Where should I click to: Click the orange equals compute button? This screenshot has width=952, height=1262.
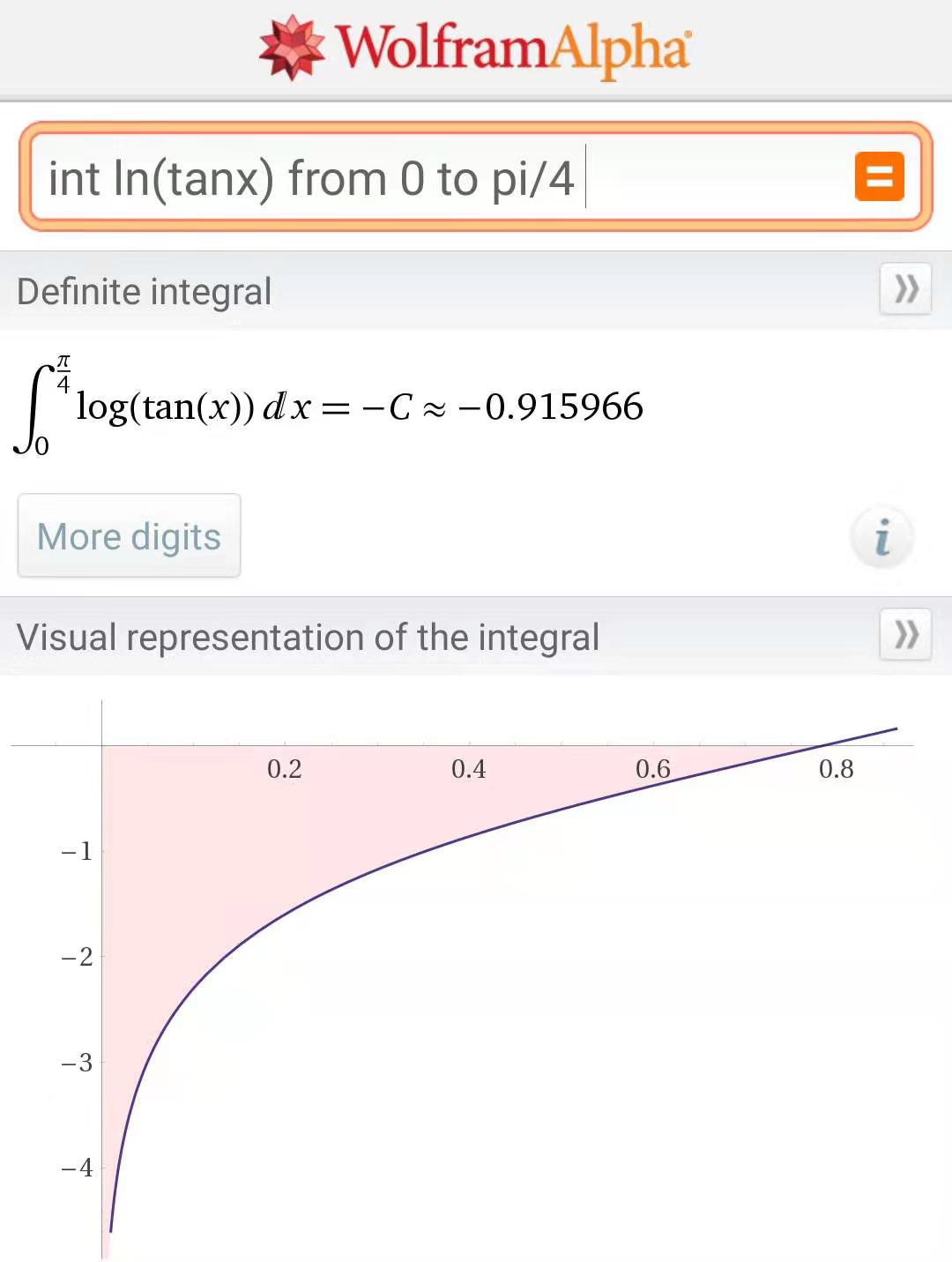(x=879, y=176)
